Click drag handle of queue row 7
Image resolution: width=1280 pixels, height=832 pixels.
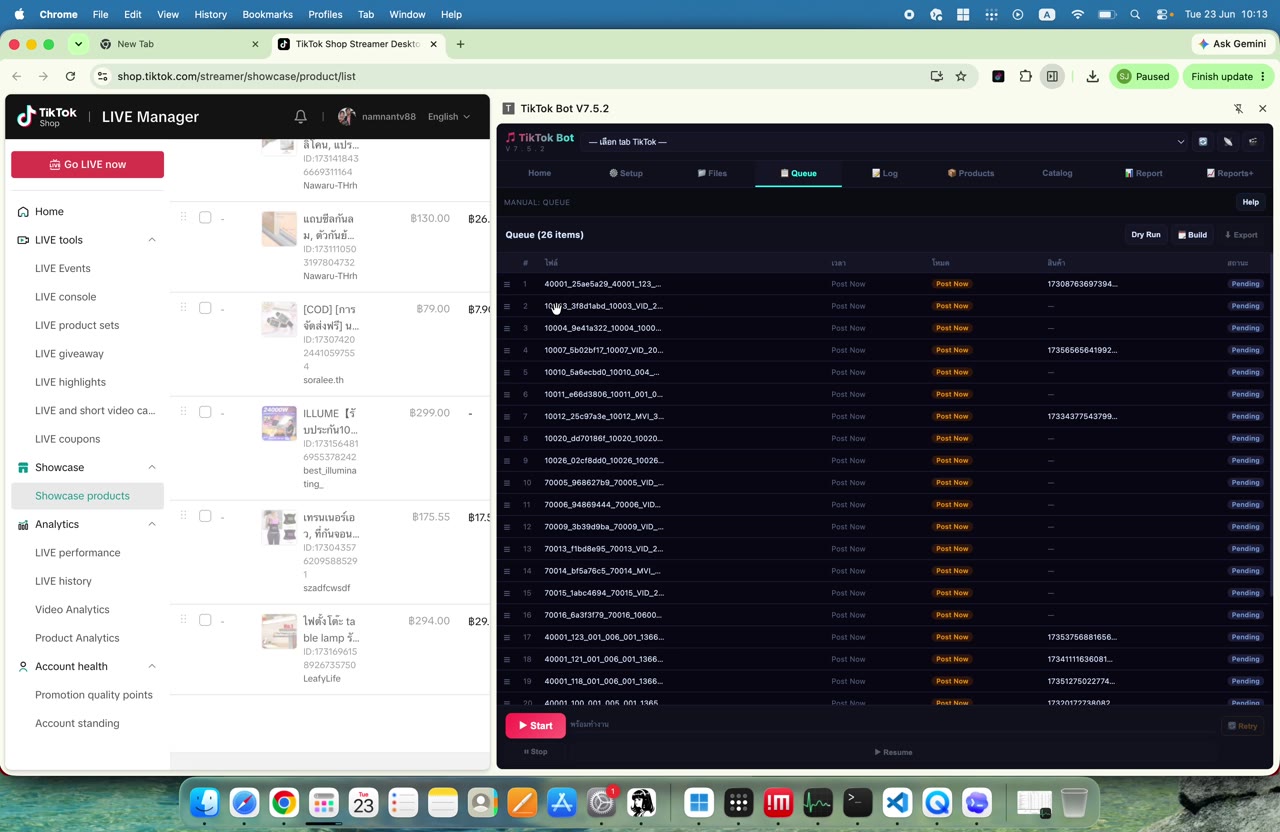[507, 417]
